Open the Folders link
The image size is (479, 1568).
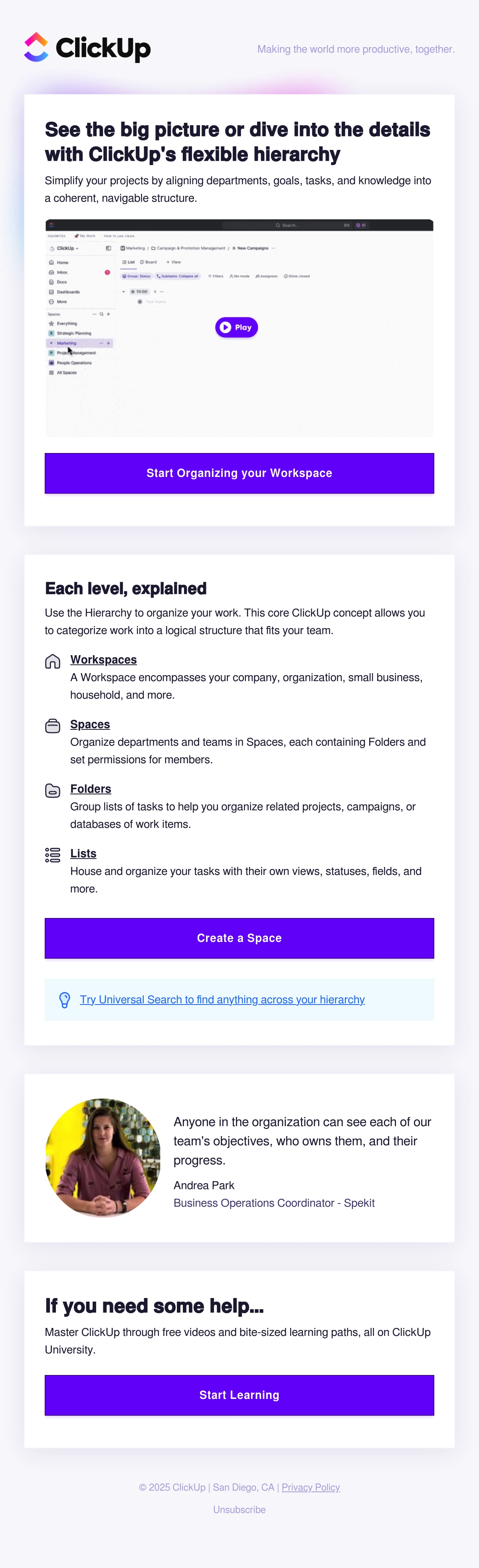point(91,789)
